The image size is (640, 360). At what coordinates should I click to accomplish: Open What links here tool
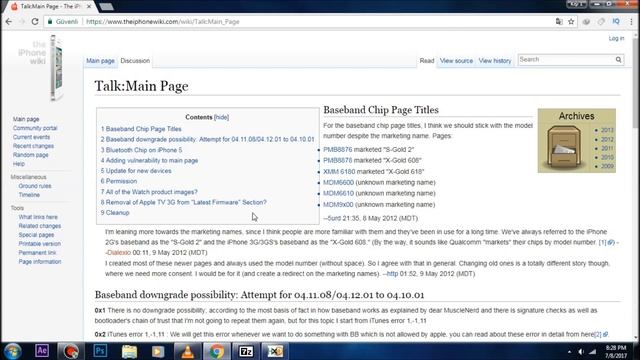38,217
